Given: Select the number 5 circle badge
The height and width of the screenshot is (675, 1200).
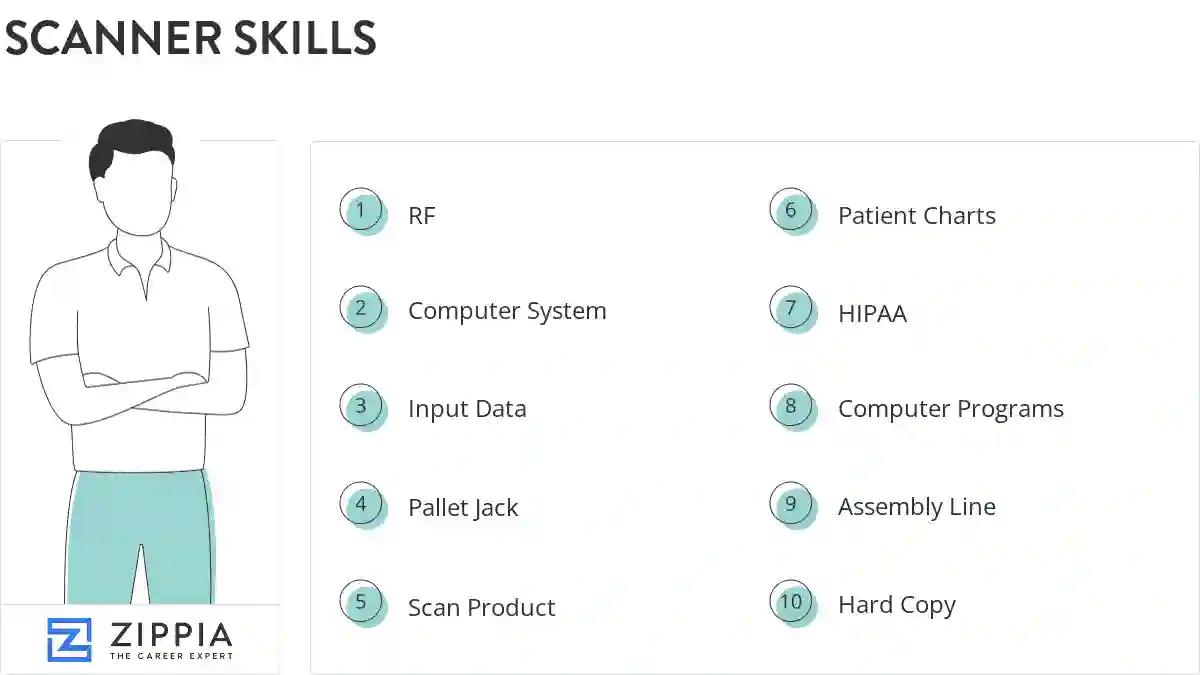Looking at the screenshot, I should (361, 603).
